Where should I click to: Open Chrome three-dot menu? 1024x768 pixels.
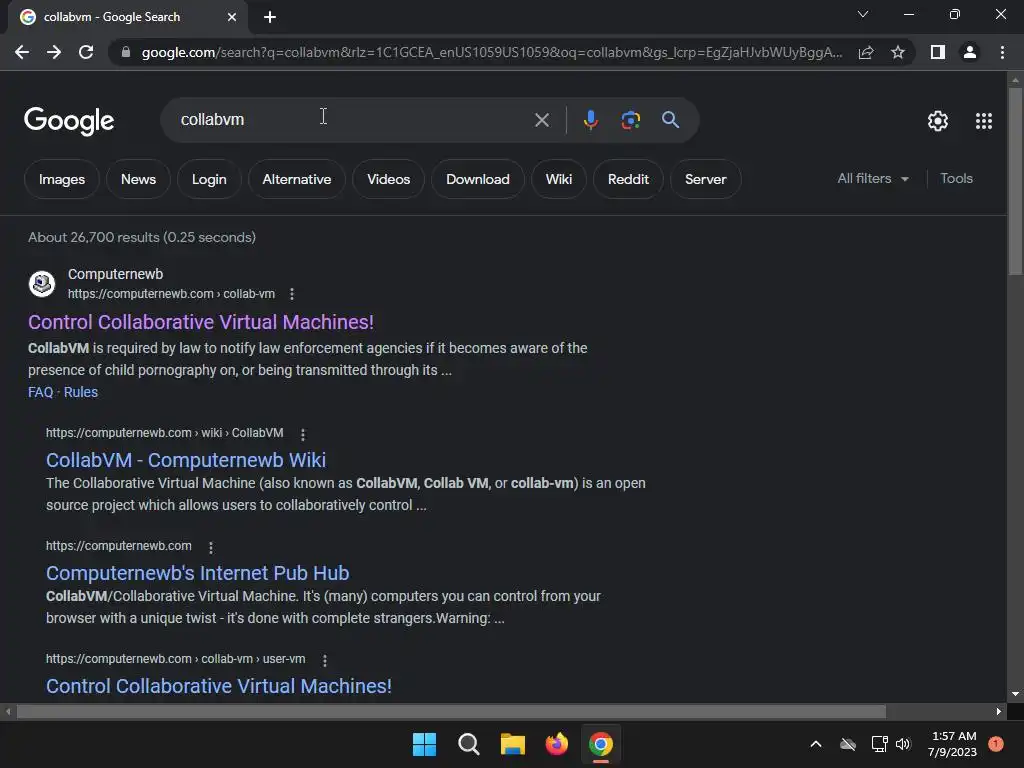[1002, 52]
